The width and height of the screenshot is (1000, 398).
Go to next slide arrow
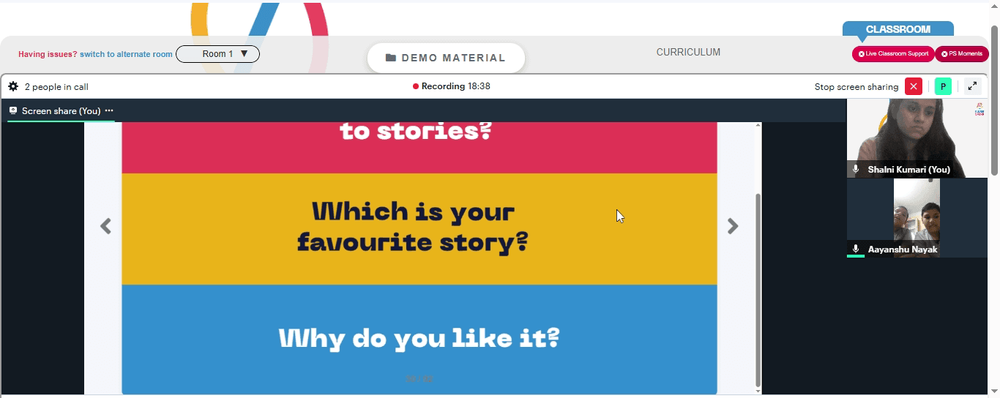tap(733, 226)
